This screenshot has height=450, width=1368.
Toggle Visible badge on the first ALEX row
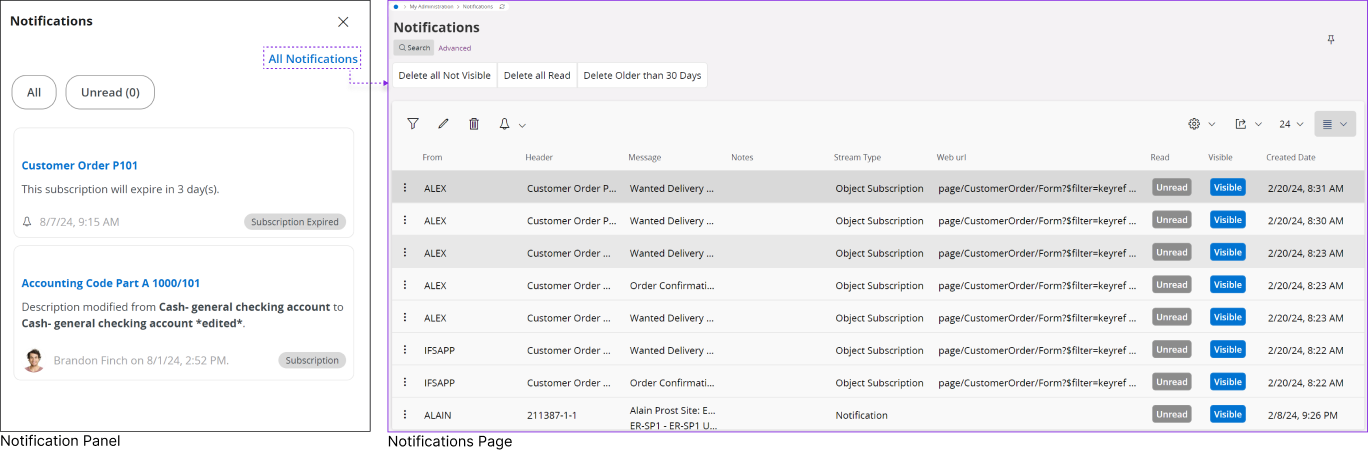(1227, 187)
